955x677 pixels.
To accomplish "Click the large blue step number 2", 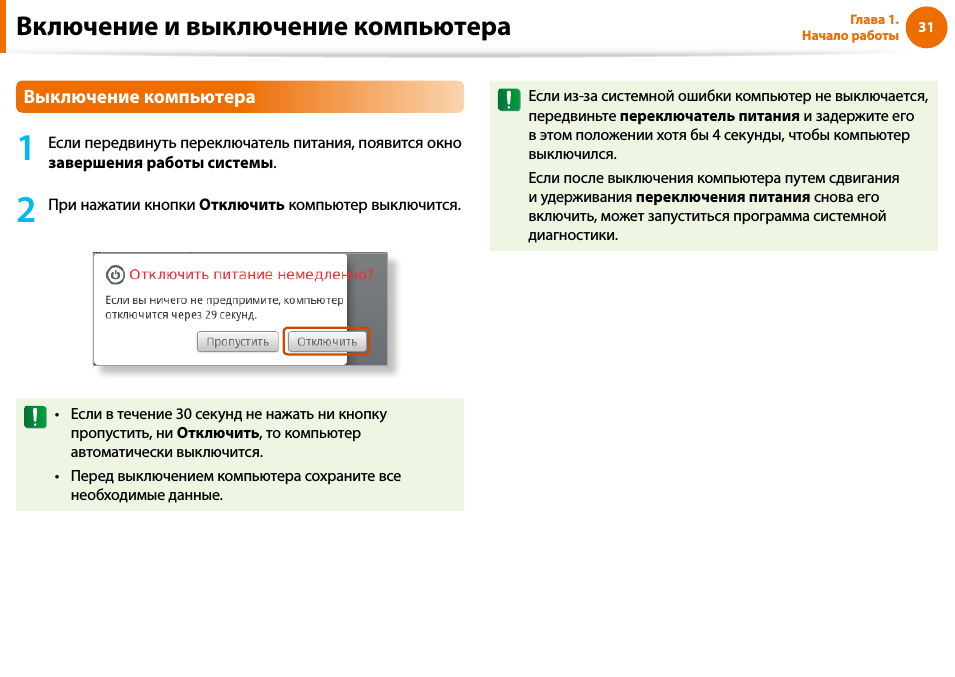I will [x=26, y=208].
